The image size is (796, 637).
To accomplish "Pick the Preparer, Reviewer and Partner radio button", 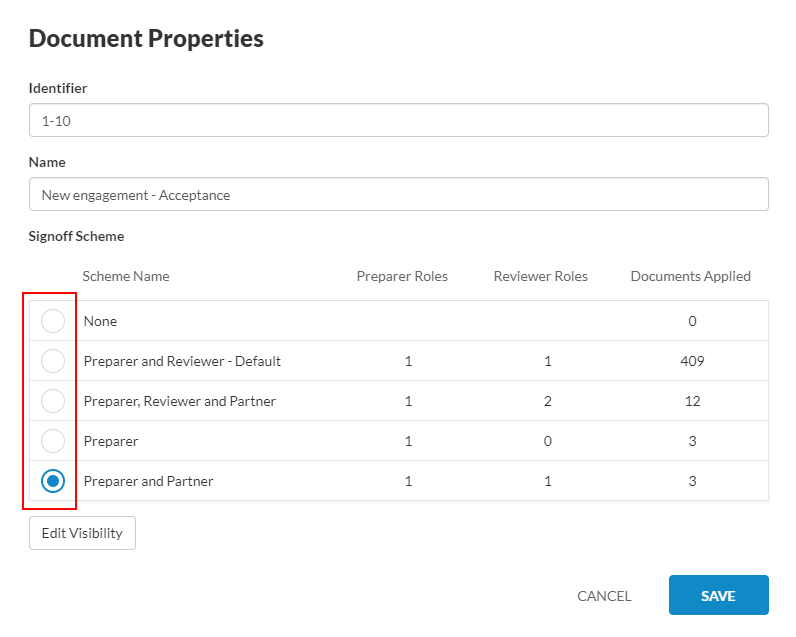I will [x=53, y=401].
